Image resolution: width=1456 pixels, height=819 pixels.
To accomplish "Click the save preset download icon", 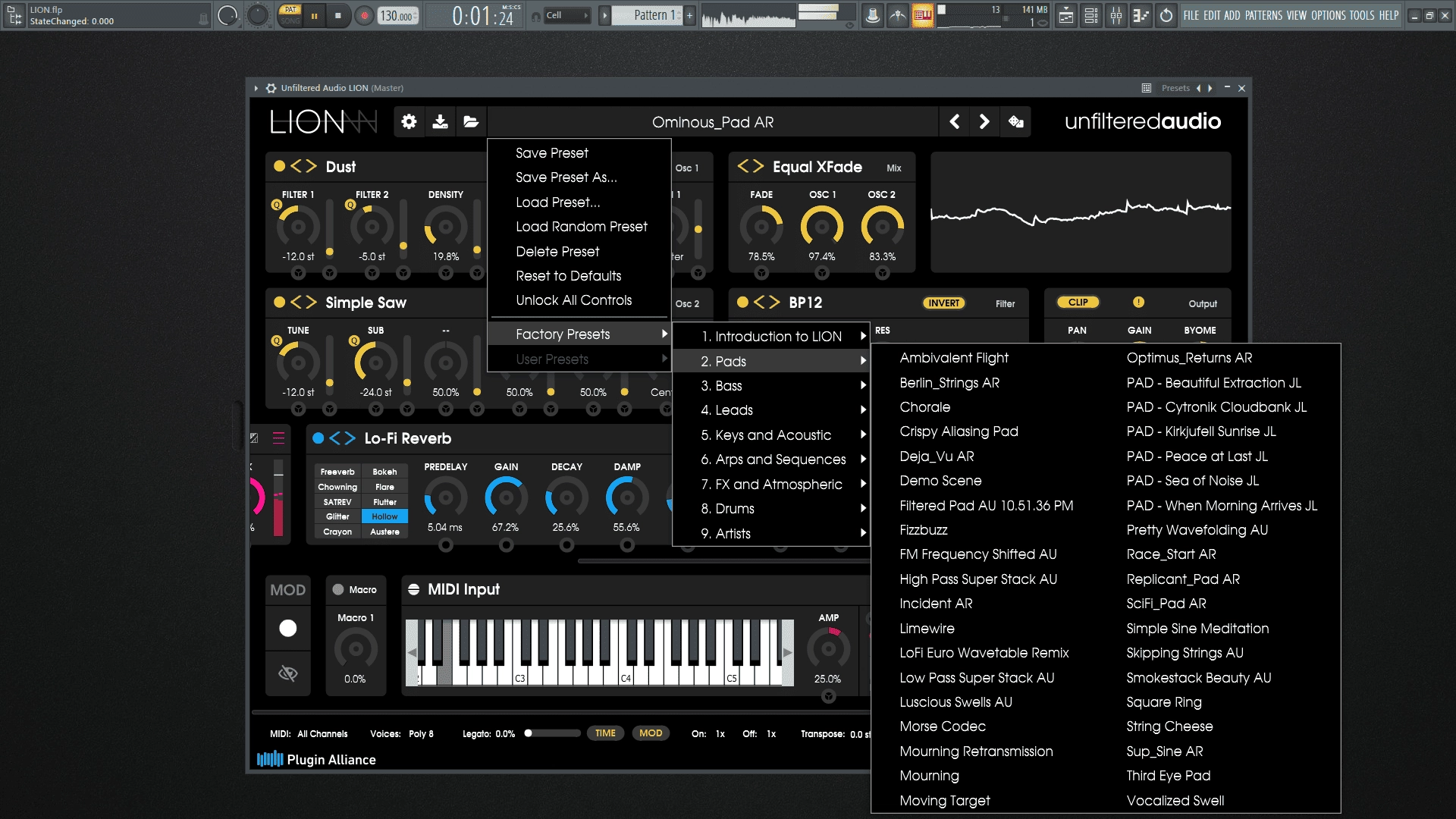I will click(440, 121).
